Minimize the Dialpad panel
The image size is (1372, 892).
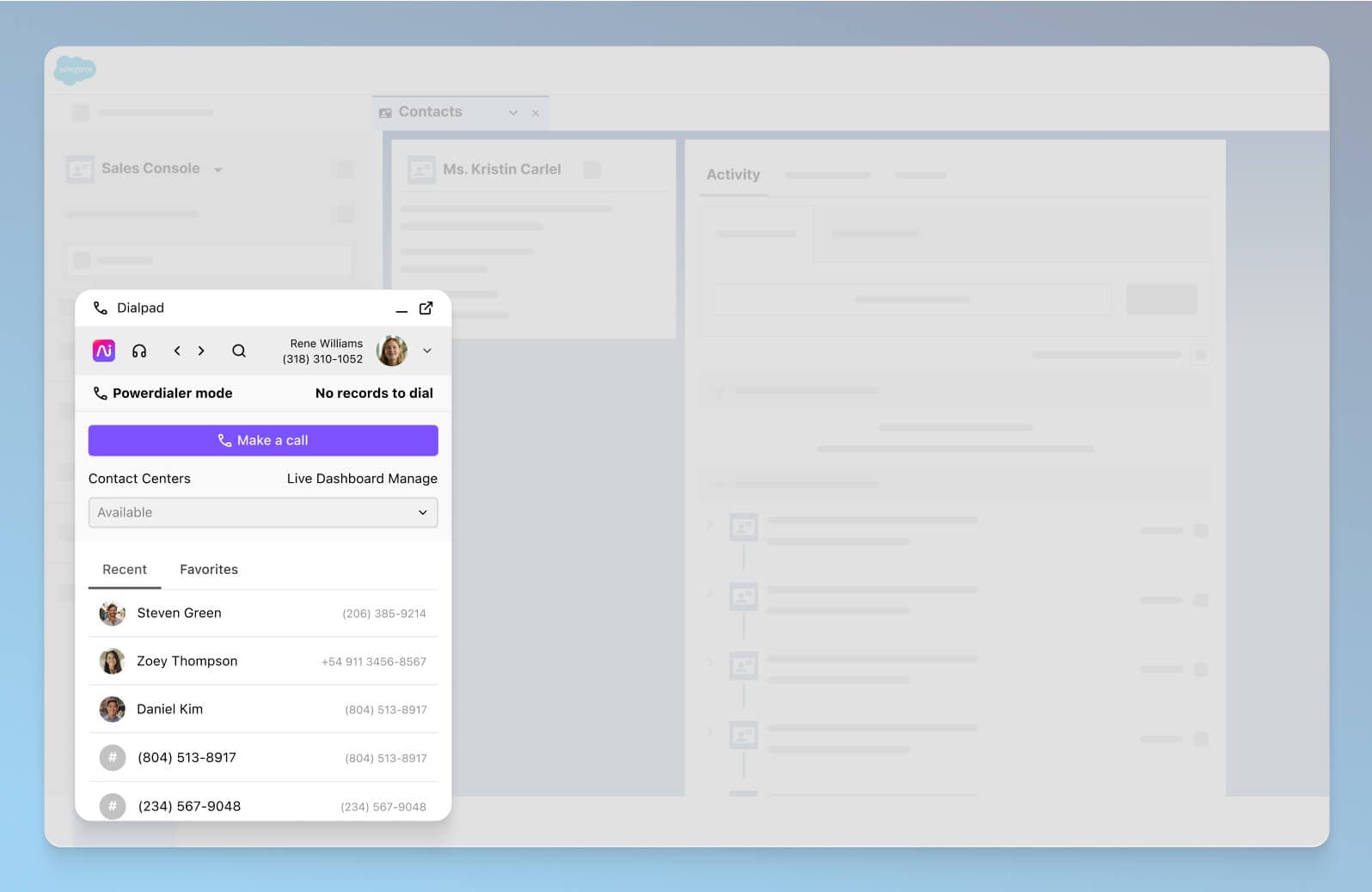click(401, 309)
